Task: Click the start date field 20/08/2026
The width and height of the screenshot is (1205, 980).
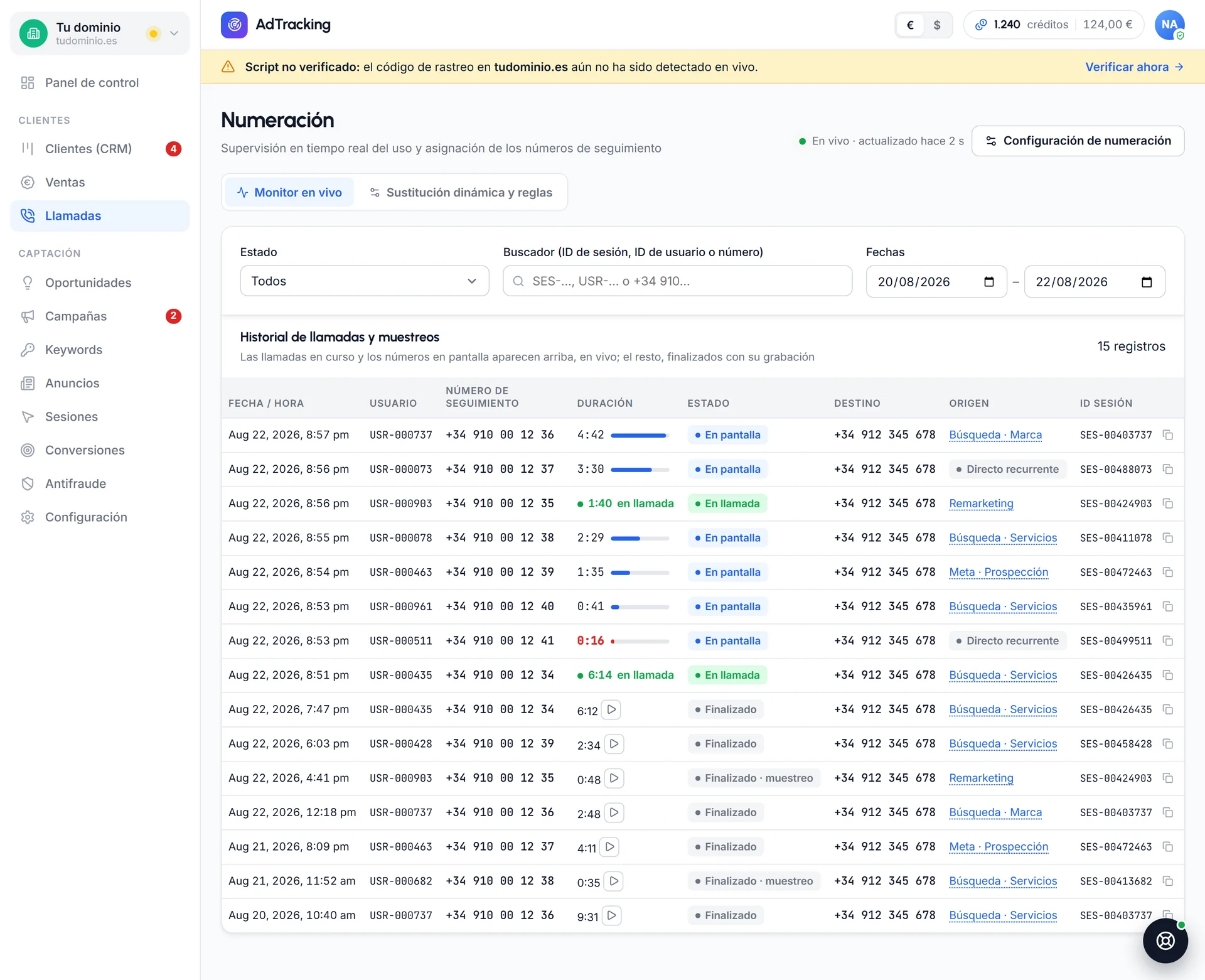Action: point(936,282)
